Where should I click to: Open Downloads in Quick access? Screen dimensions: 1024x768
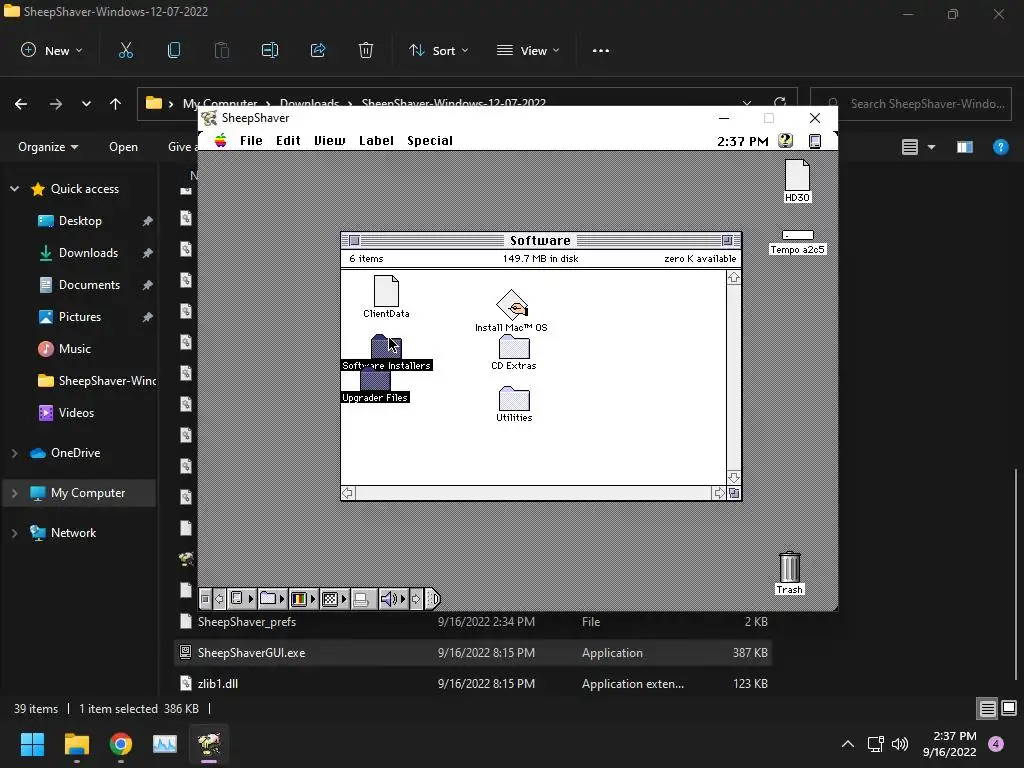point(88,253)
